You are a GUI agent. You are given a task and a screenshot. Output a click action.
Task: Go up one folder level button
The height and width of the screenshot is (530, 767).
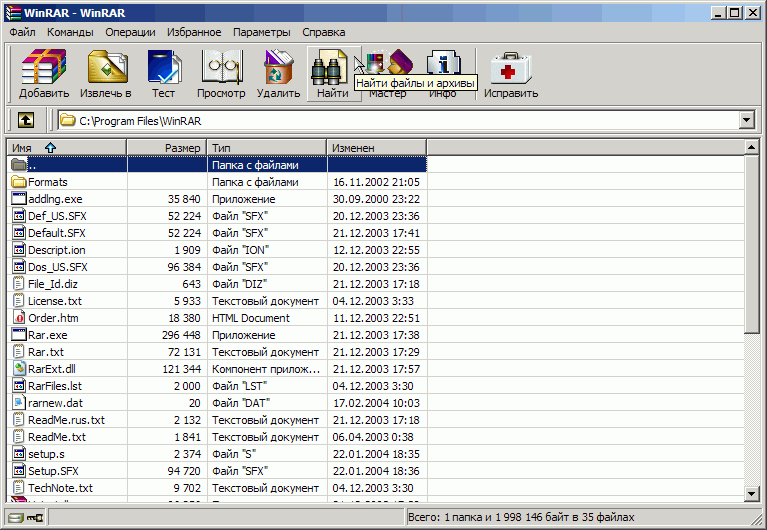click(26, 120)
